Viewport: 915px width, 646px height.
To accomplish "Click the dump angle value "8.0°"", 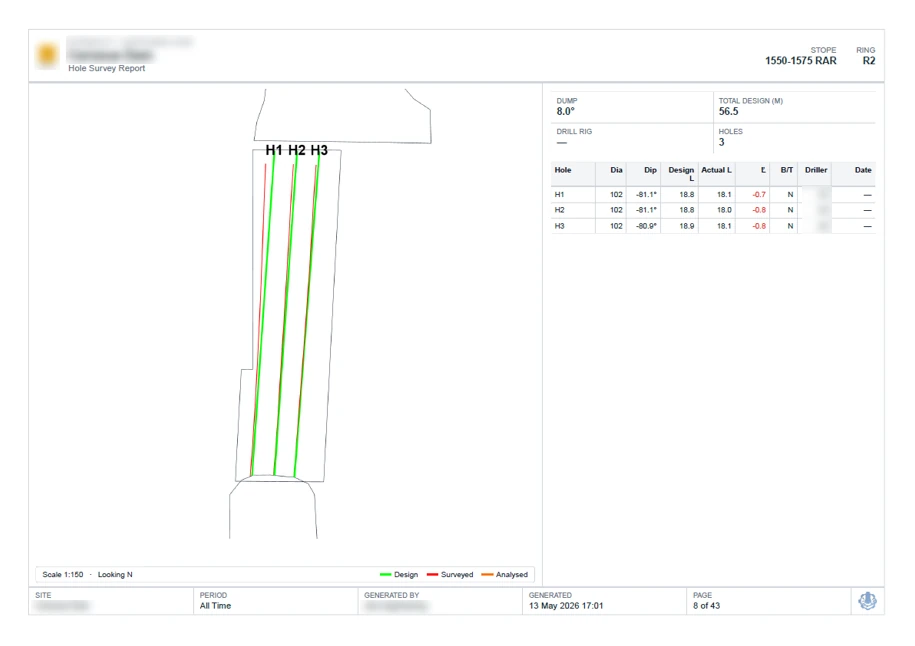I will (565, 111).
